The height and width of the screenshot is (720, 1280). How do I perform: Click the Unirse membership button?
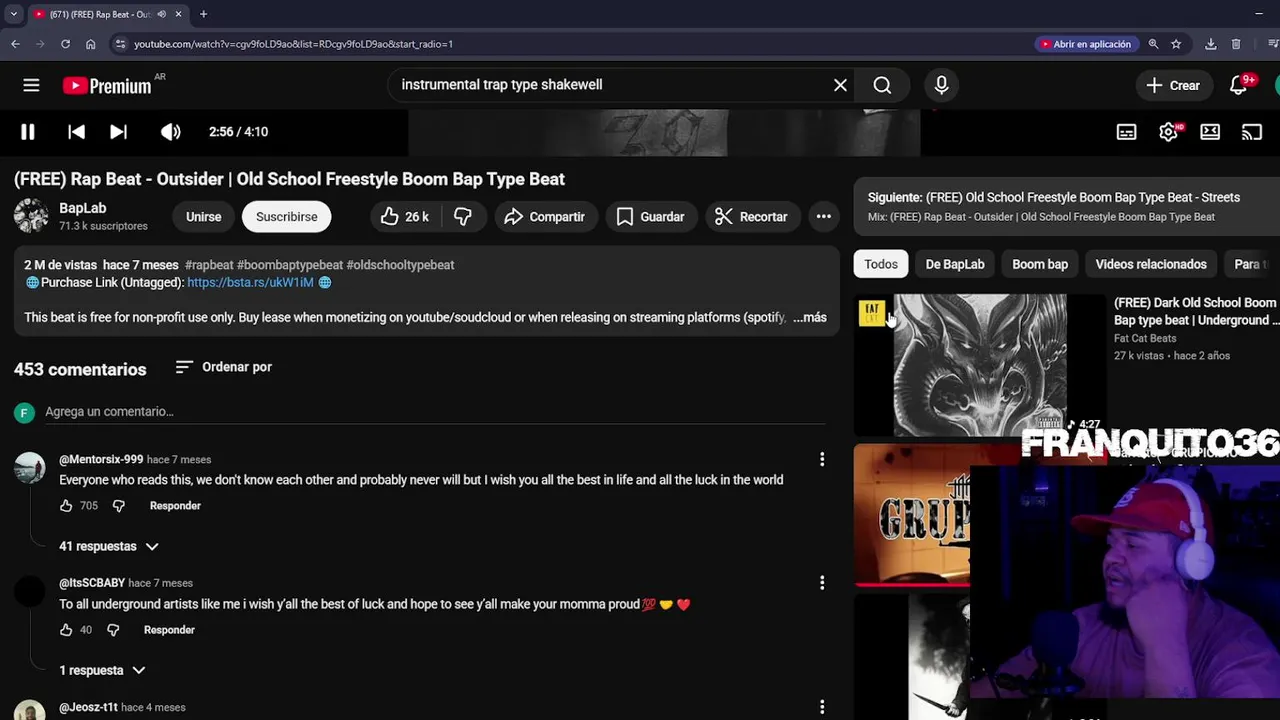click(203, 217)
